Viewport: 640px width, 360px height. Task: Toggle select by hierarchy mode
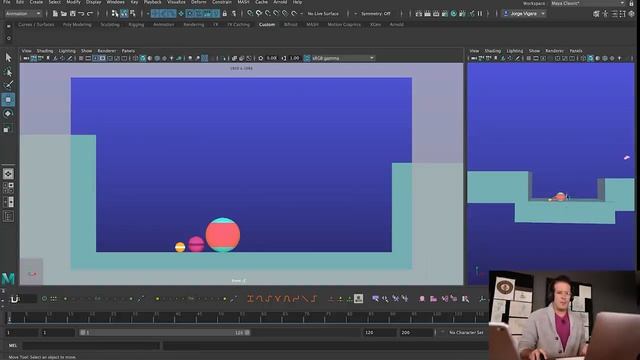[115, 13]
